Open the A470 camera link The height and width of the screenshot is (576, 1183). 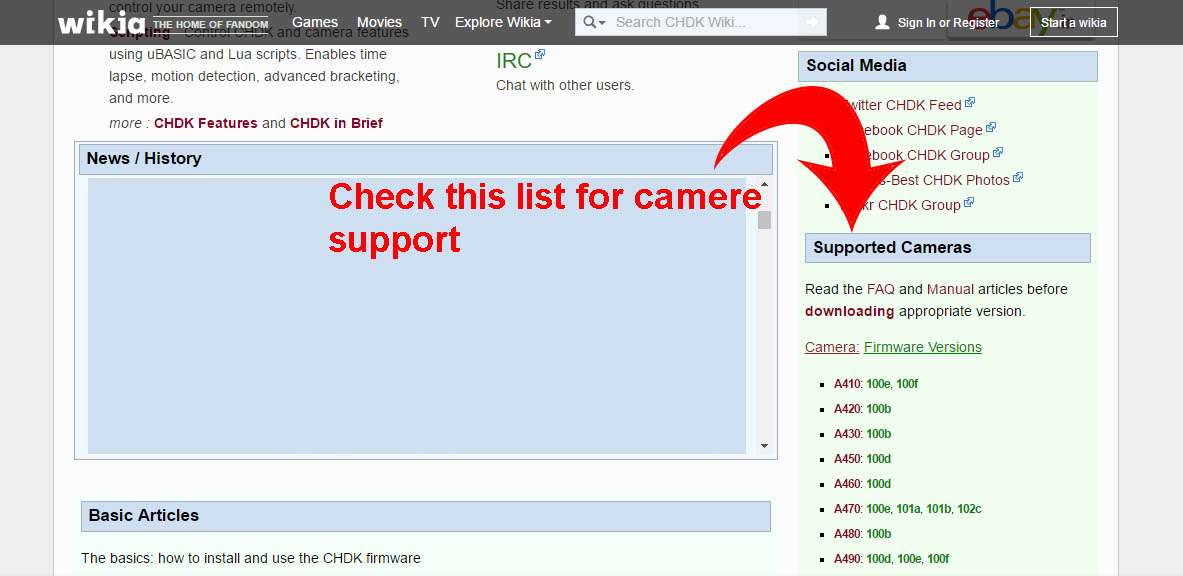847,509
